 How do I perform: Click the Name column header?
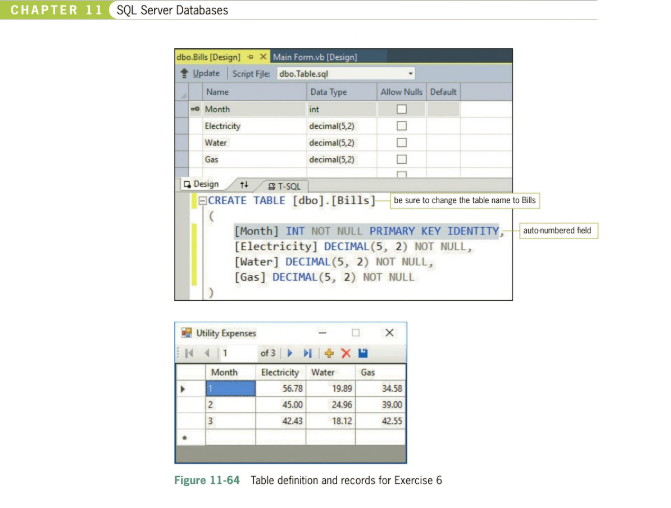pyautogui.click(x=254, y=92)
